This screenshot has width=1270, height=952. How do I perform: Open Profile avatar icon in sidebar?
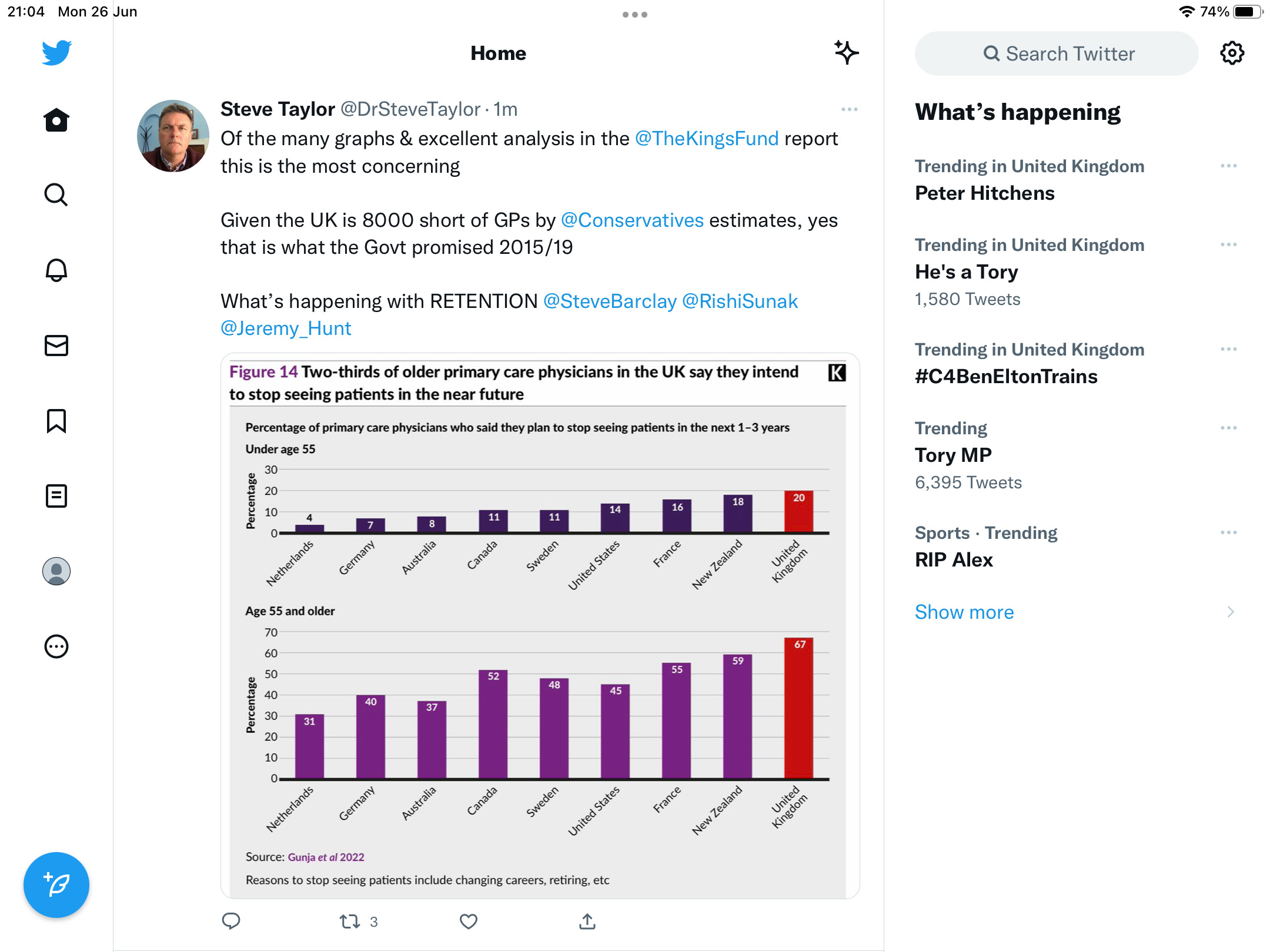pos(56,571)
